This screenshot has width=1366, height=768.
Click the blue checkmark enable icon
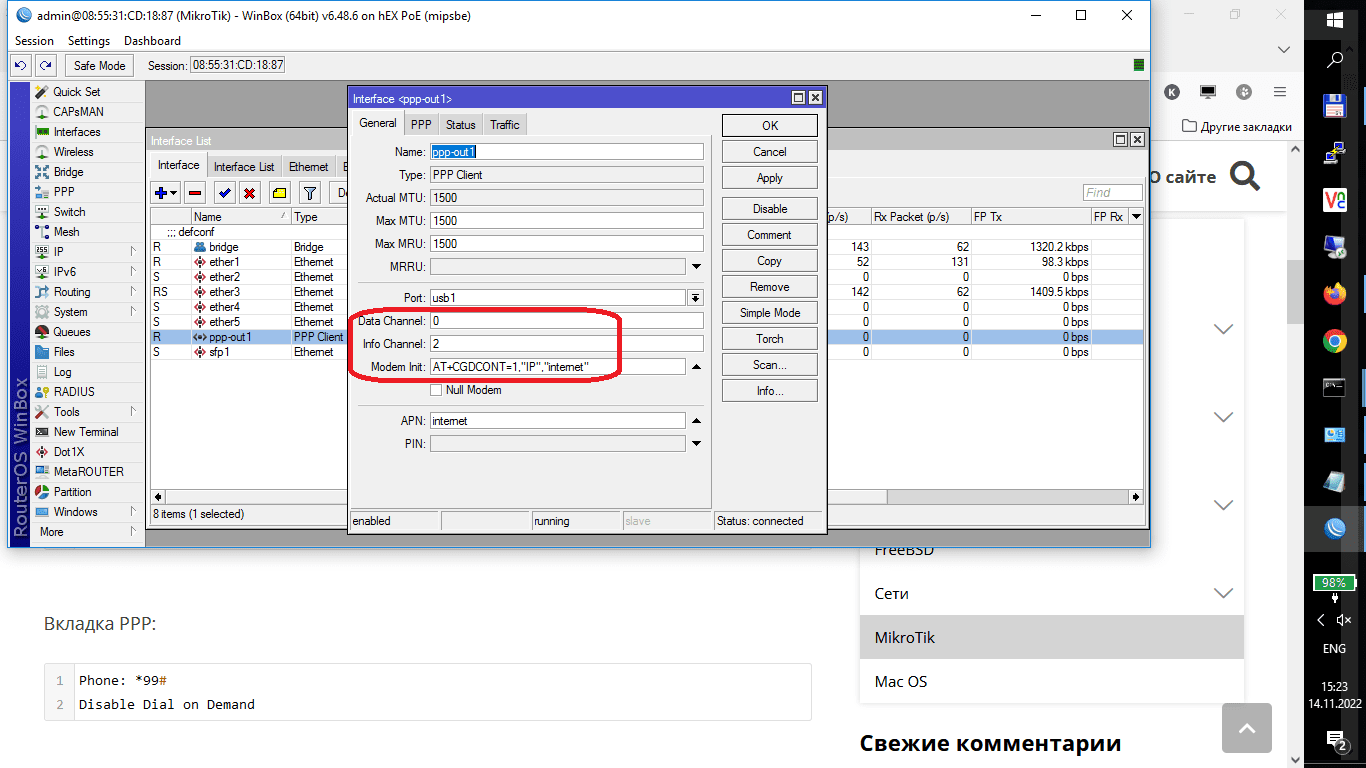coord(224,193)
